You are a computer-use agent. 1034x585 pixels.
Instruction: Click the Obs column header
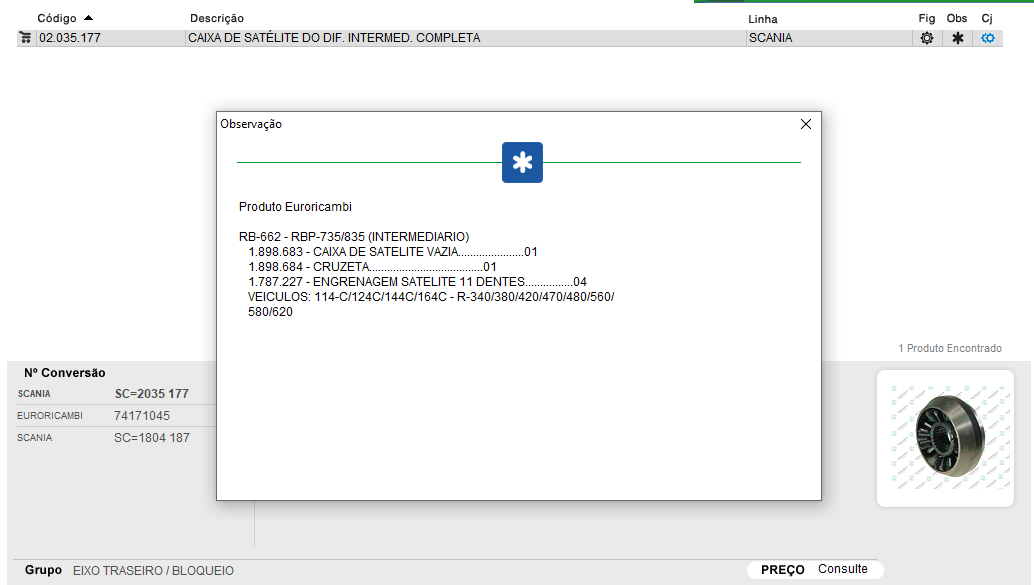point(957,19)
